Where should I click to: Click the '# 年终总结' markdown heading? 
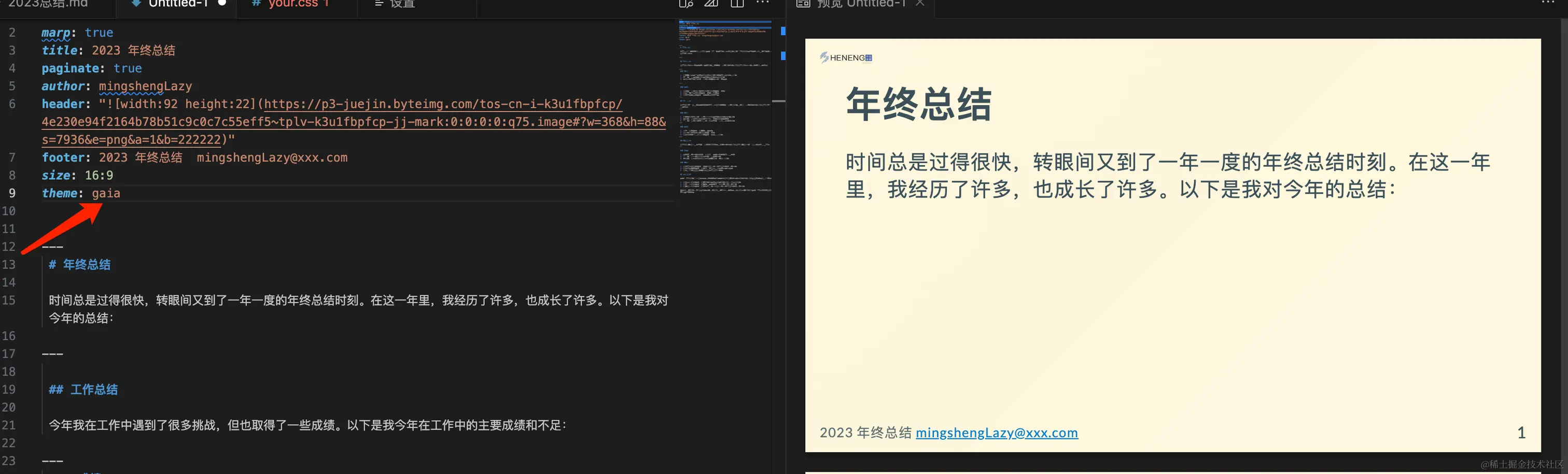[x=80, y=265]
